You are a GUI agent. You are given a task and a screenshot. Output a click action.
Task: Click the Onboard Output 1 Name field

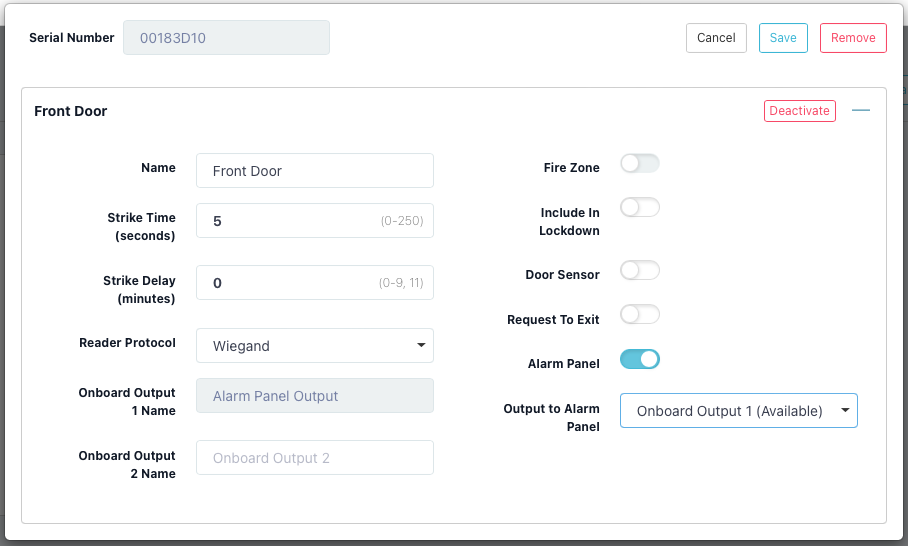pos(315,396)
